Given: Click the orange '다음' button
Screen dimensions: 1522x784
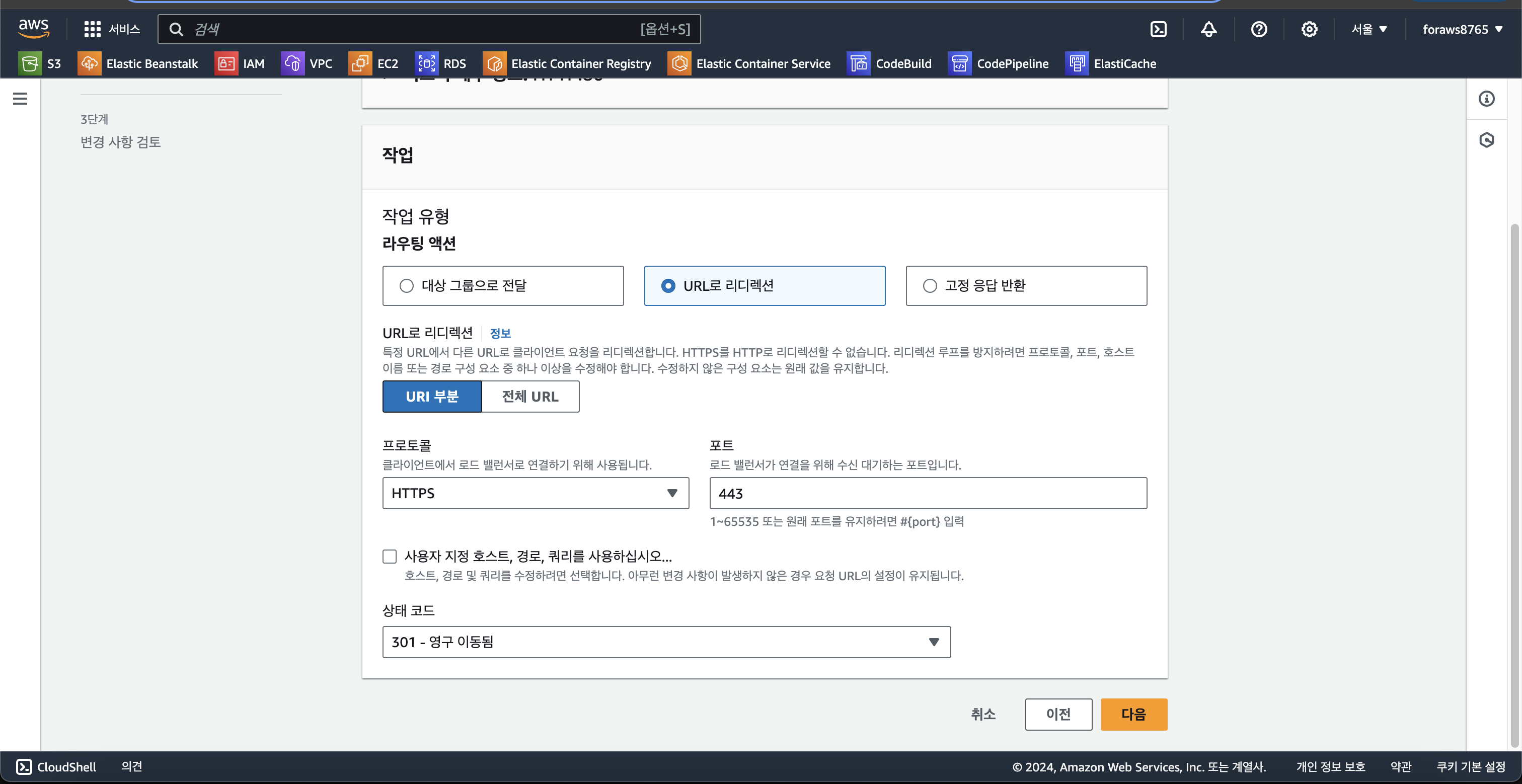Looking at the screenshot, I should point(1133,714).
